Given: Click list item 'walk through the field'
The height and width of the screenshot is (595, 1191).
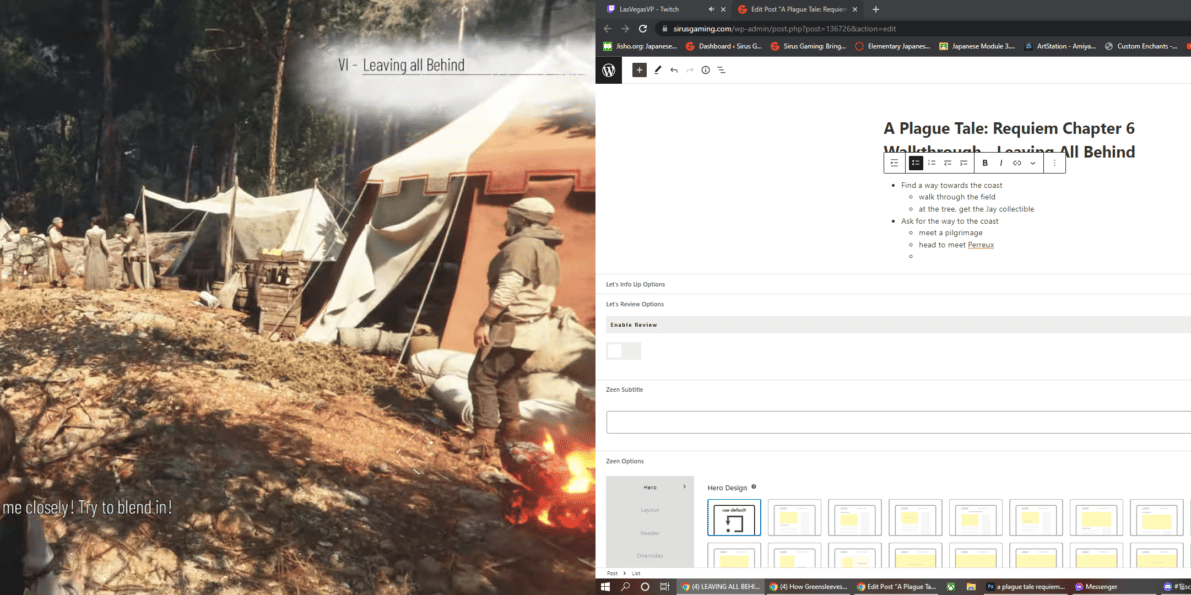Looking at the screenshot, I should 957,197.
